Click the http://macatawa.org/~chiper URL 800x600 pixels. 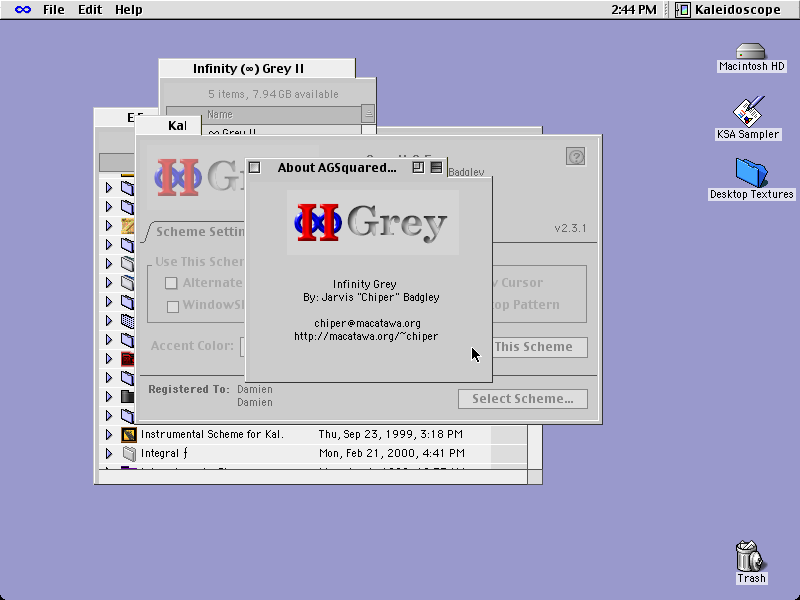point(366,337)
